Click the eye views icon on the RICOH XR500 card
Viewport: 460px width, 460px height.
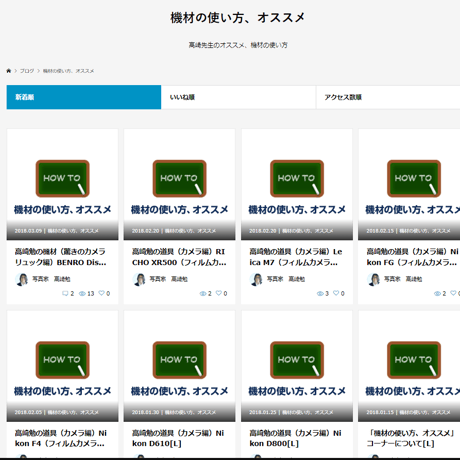[203, 293]
